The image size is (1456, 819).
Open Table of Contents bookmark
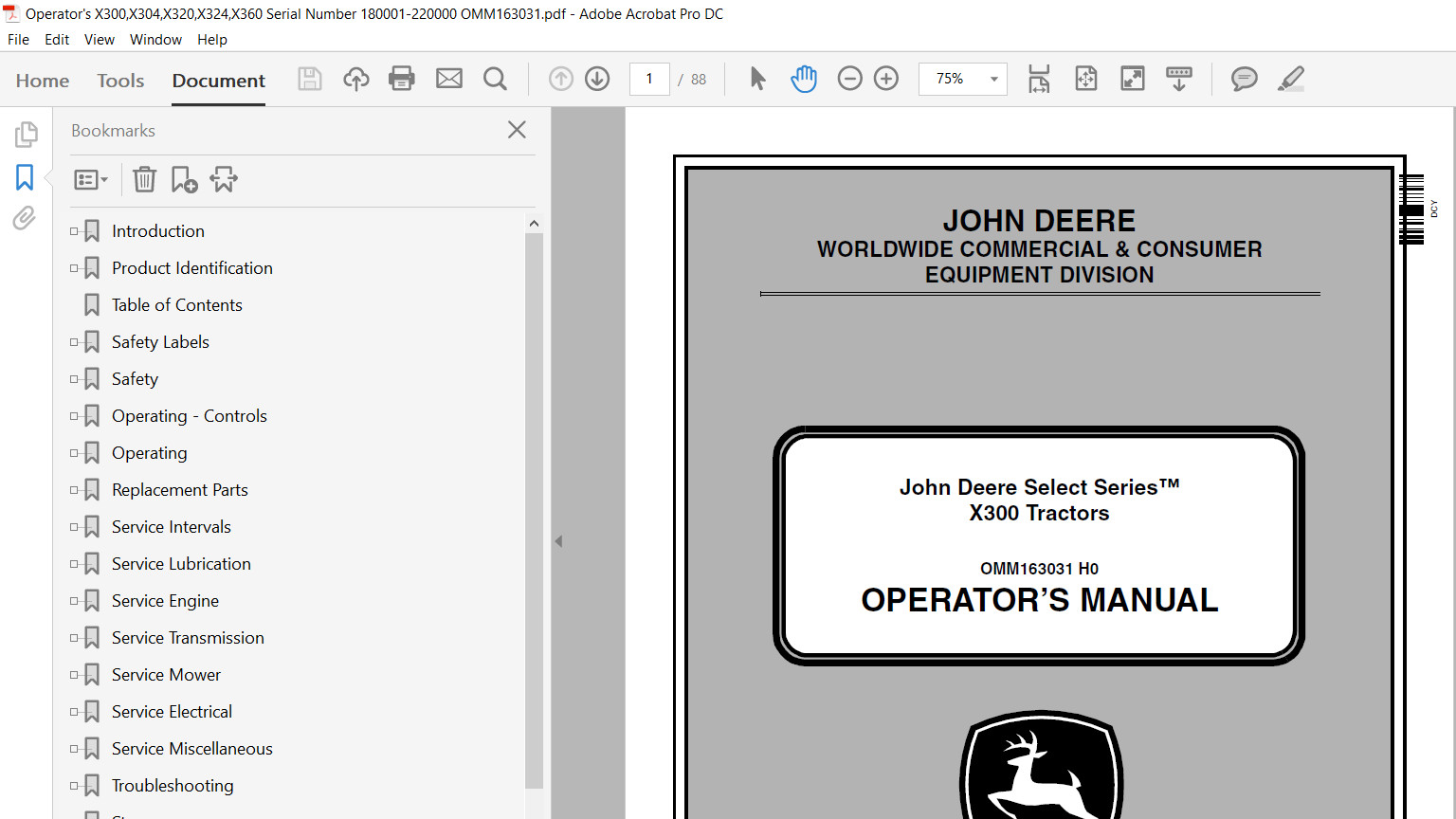pyautogui.click(x=176, y=305)
